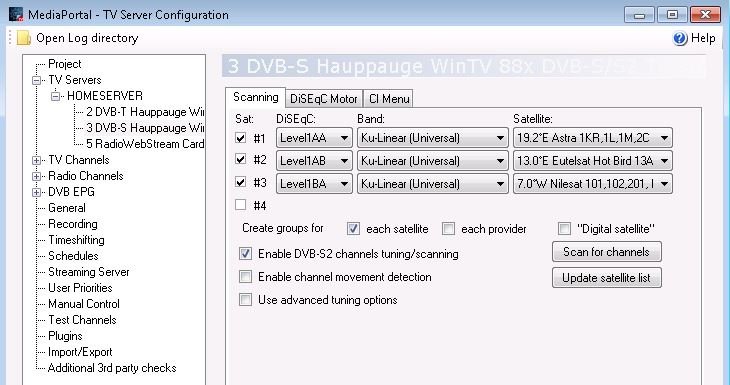Image resolution: width=730 pixels, height=385 pixels.
Task: Collapse the HOMESERVER tree node
Action: pyautogui.click(x=55, y=96)
